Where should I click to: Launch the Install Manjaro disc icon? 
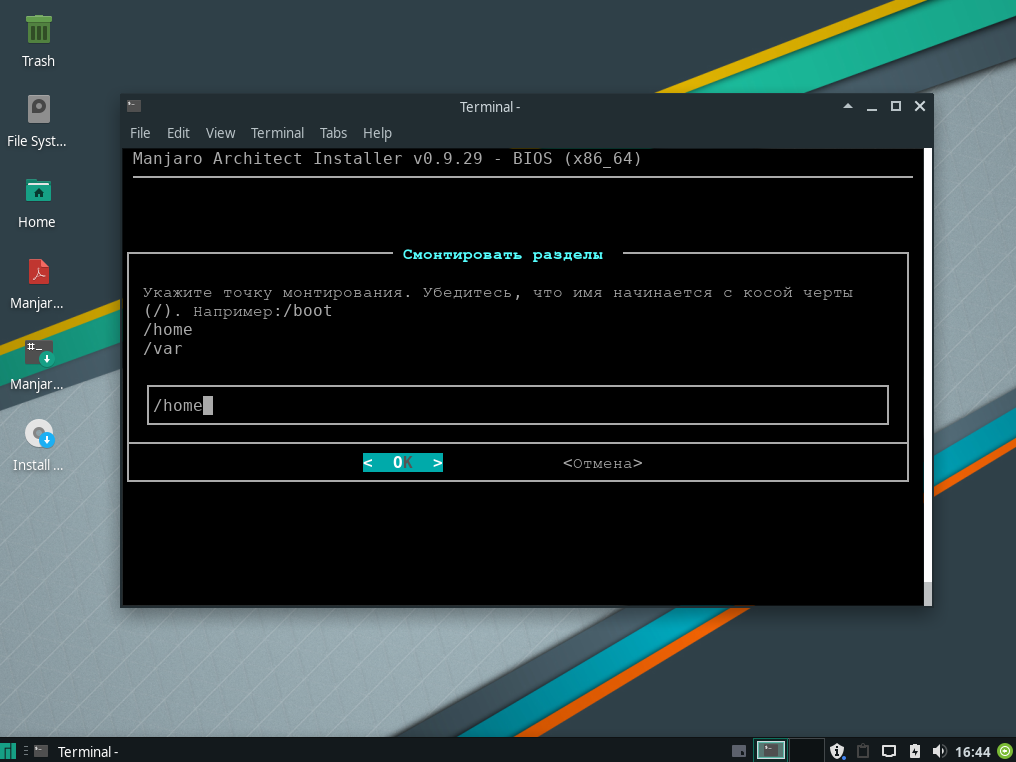pyautogui.click(x=38, y=434)
